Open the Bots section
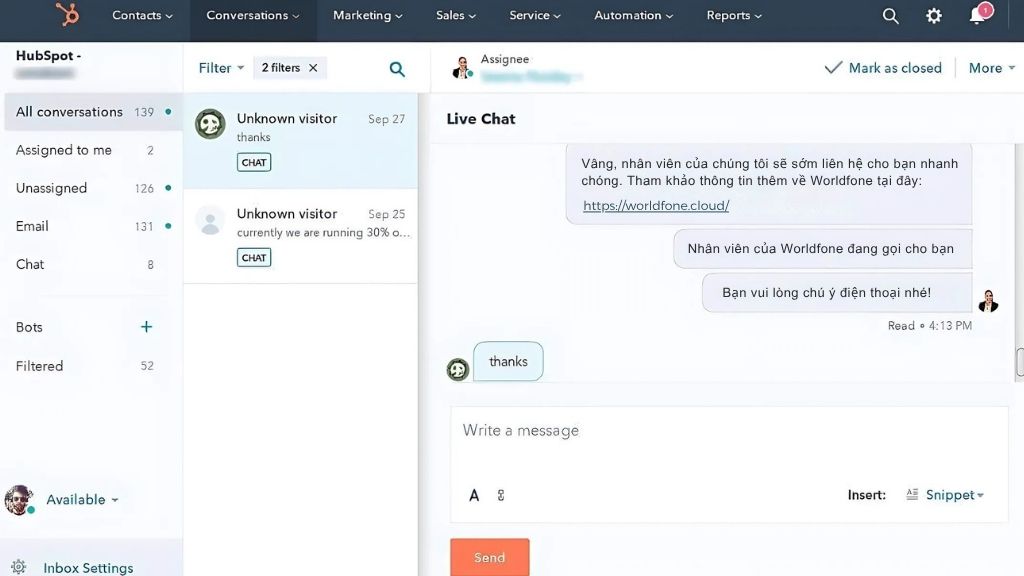This screenshot has height=576, width=1024. 29,327
